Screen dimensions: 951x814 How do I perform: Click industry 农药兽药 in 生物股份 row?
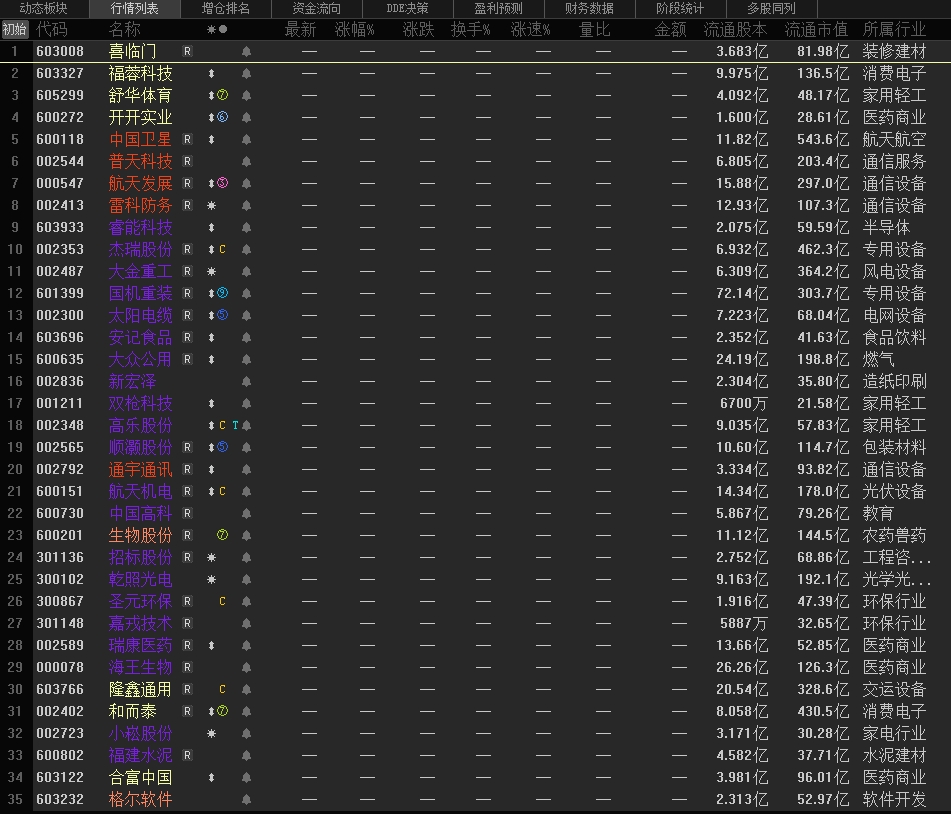click(895, 535)
